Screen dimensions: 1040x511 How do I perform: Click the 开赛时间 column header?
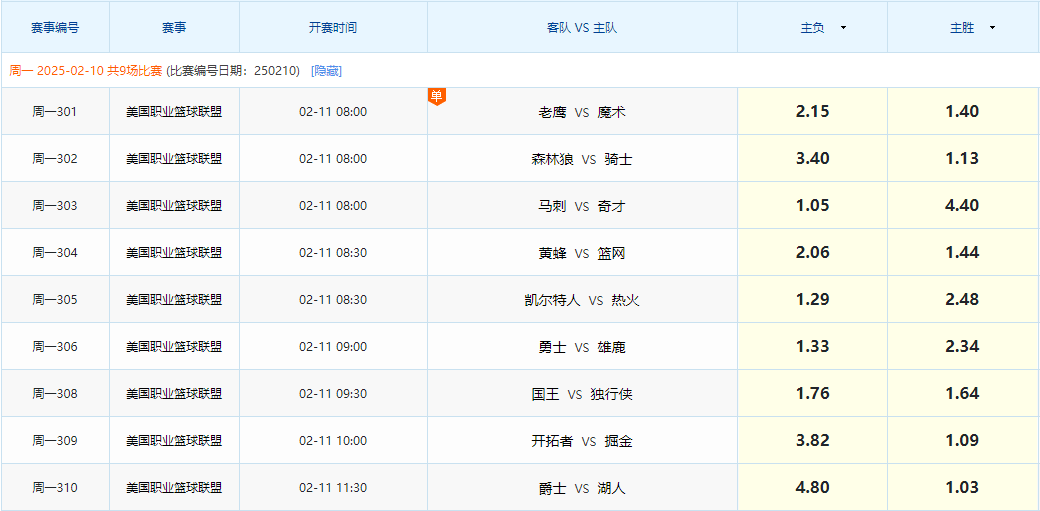333,28
